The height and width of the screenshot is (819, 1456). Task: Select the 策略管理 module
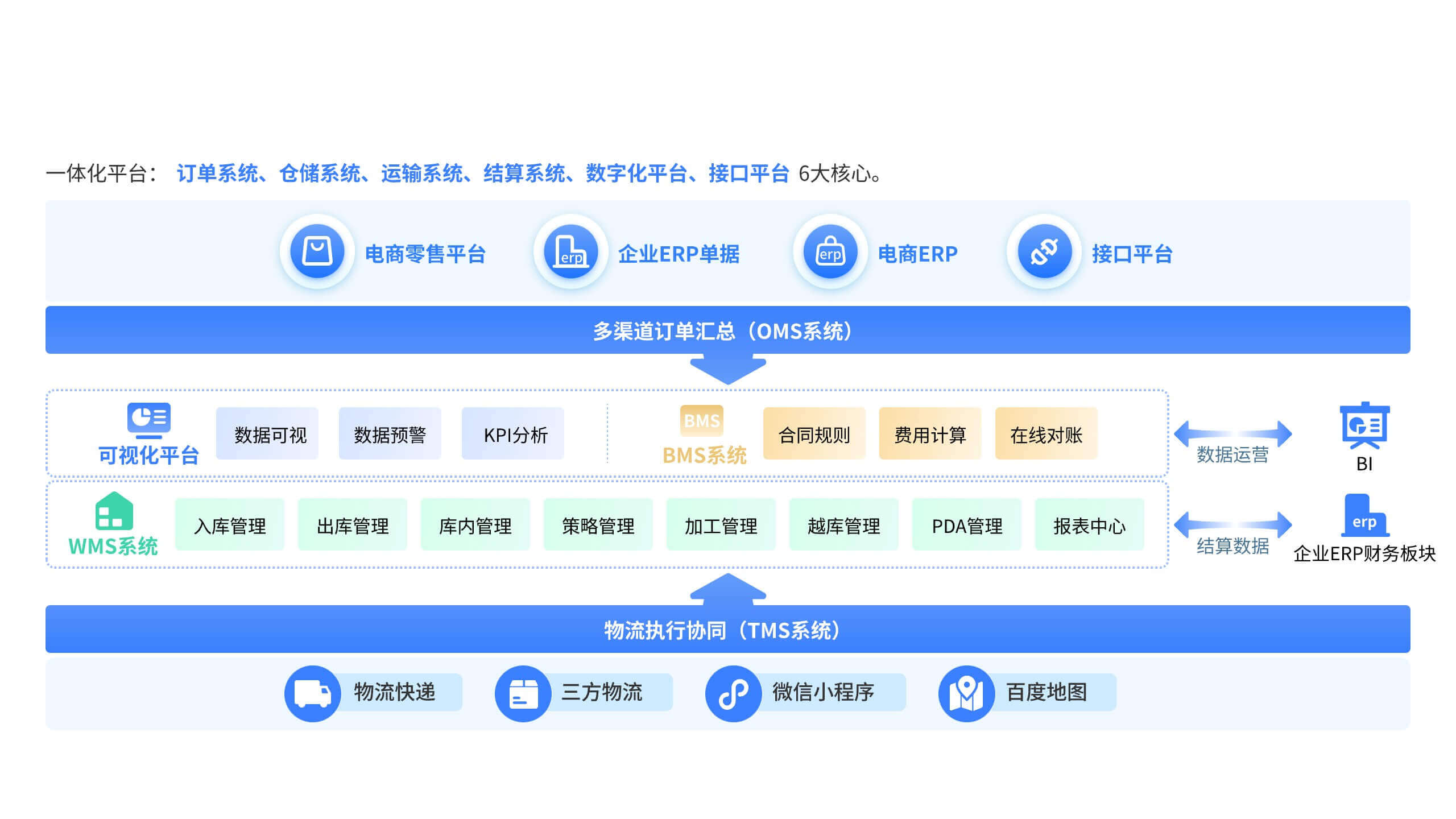(x=598, y=524)
